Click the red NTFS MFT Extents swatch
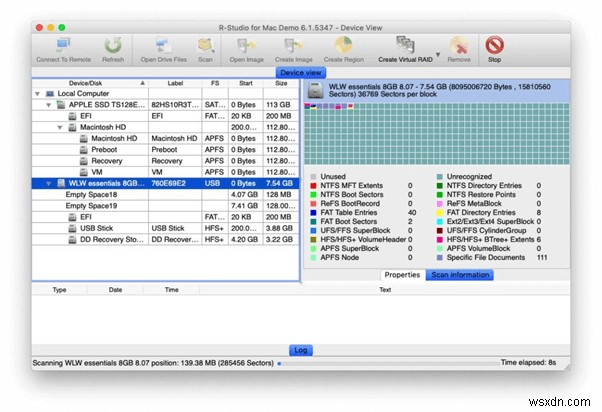The height and width of the screenshot is (412, 602). [313, 186]
